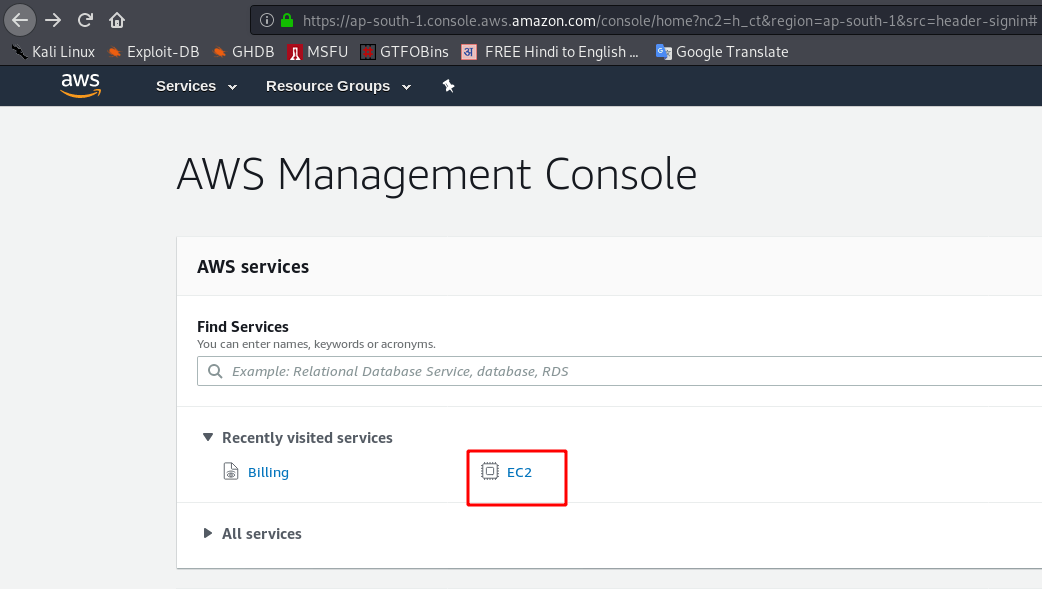Click the EC2 chip icon
This screenshot has width=1042, height=589.
(490, 471)
